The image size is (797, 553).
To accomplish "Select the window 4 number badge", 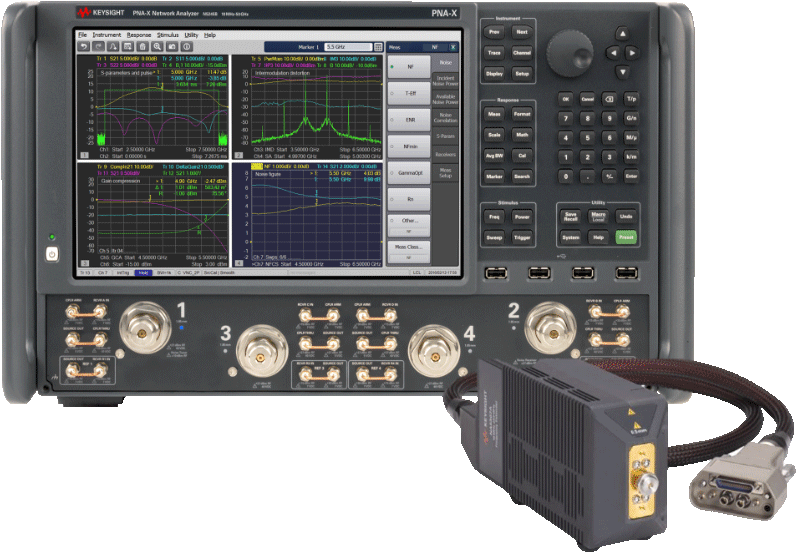I will tap(238, 263).
